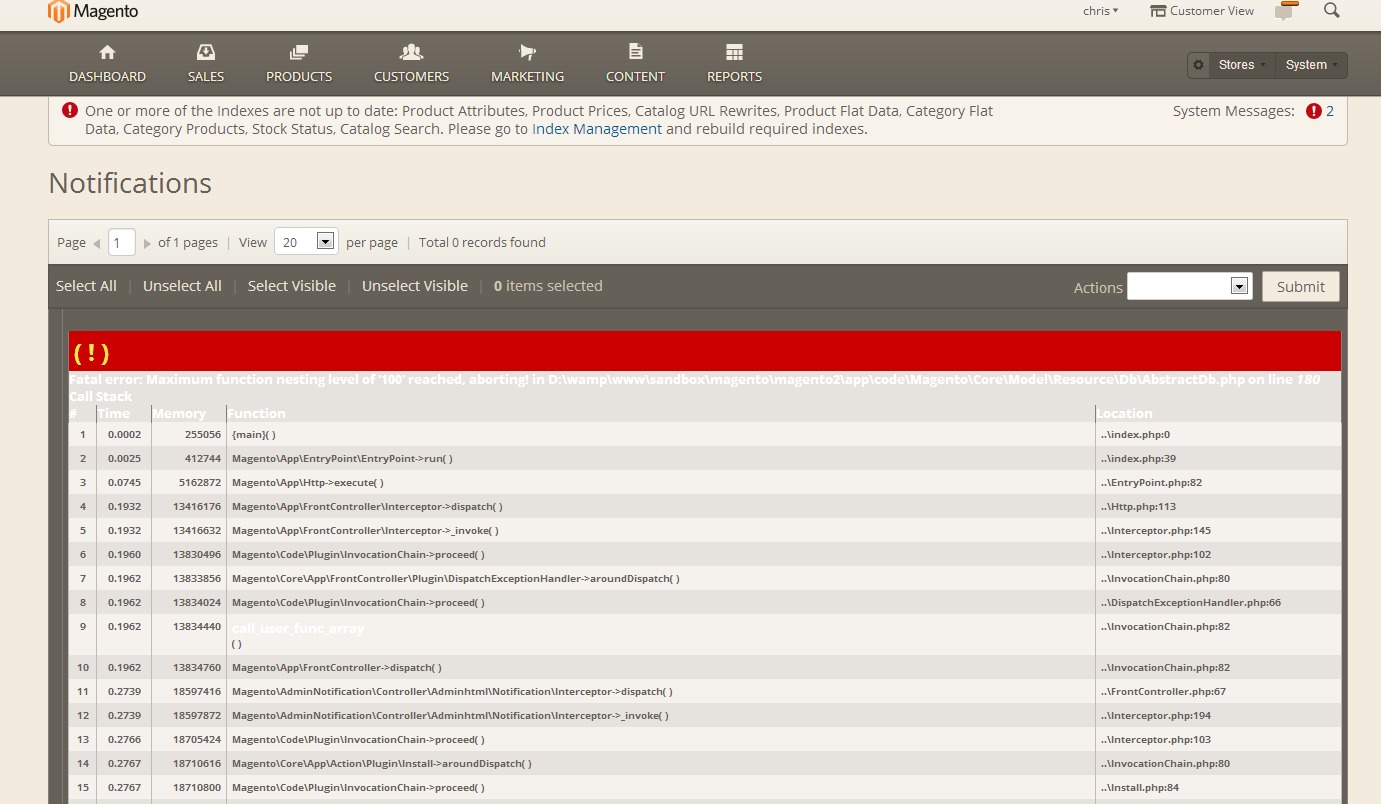Screen dimensions: 1381x804
Task: Click the search magnifier icon
Action: pos(1331,10)
